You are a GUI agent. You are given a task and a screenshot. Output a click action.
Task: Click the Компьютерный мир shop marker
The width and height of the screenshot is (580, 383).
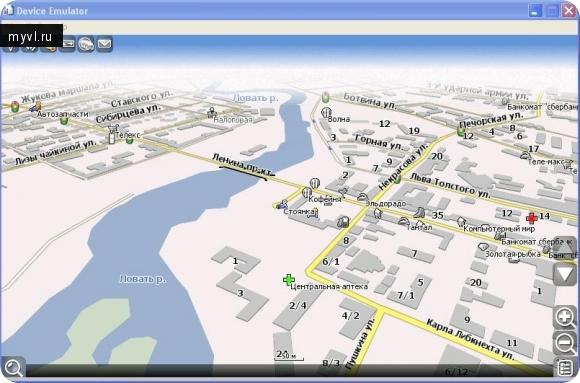click(461, 221)
